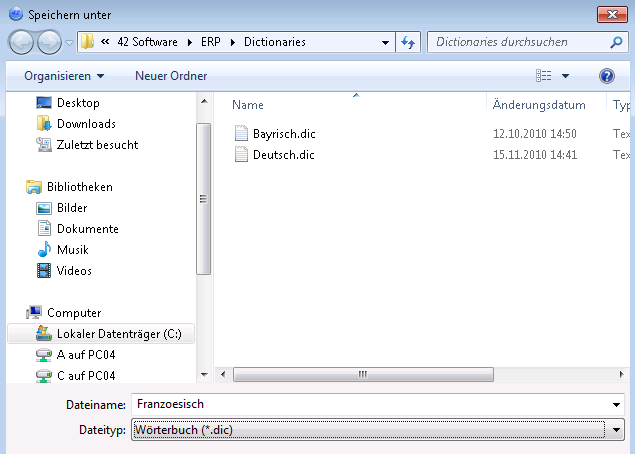Click the navigation pane vertical scrollbar thumb
The image size is (635, 454).
pos(203,199)
